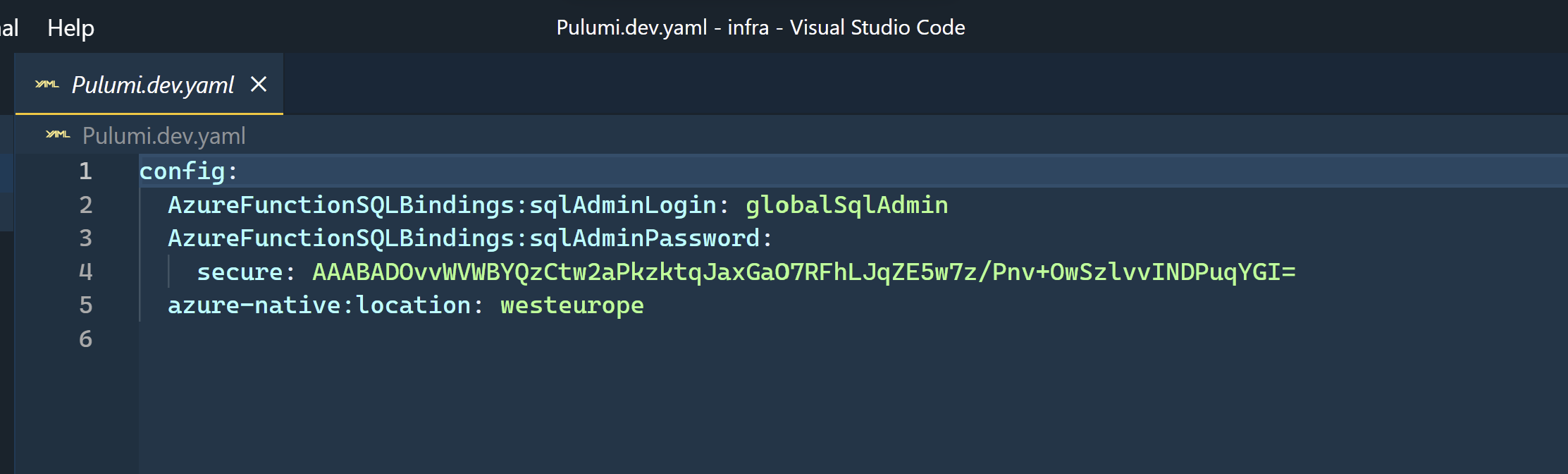Click line number 1 to select it
Viewport: 1568px width, 474px height.
[85, 170]
